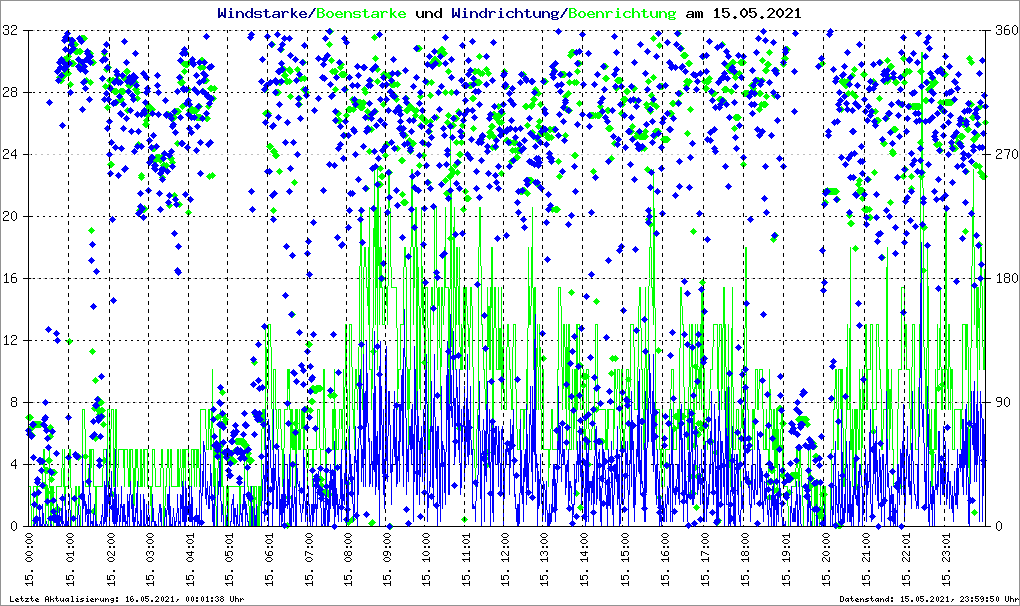
Task: Click the "15. 00:00" time axis label
Action: pyautogui.click(x=30, y=561)
